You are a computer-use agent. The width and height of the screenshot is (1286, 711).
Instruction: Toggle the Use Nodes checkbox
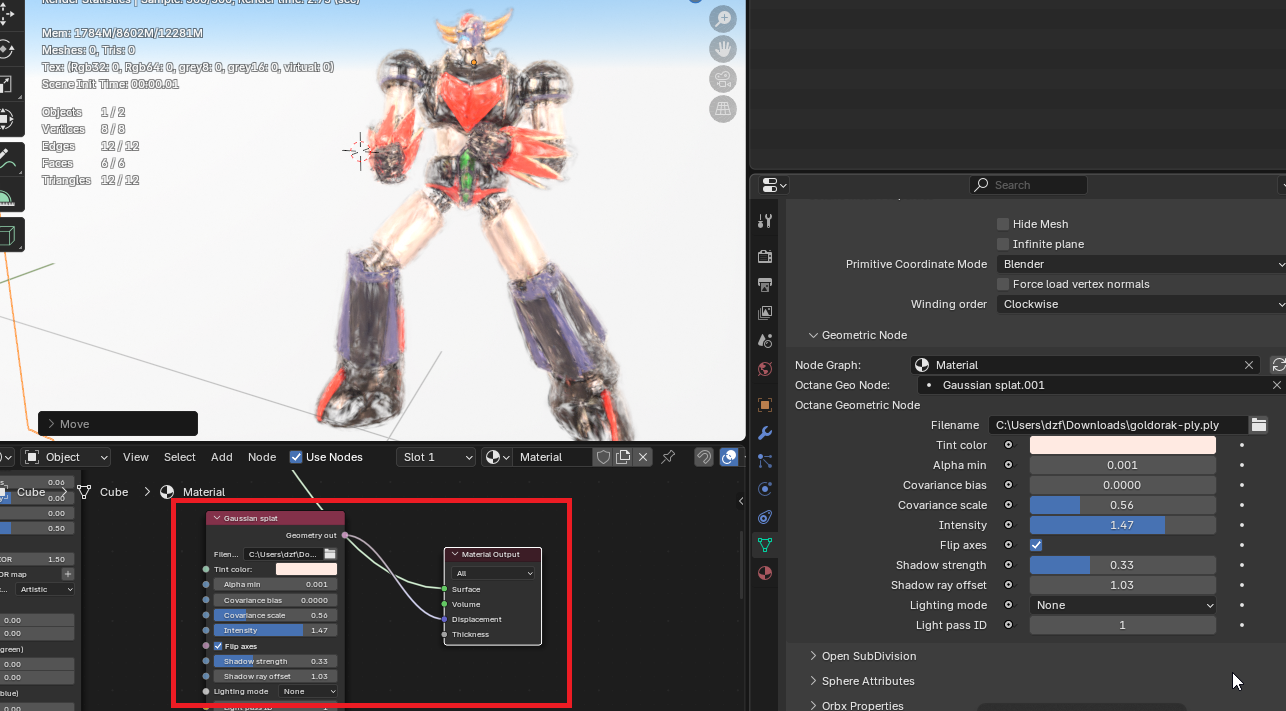[x=296, y=457]
